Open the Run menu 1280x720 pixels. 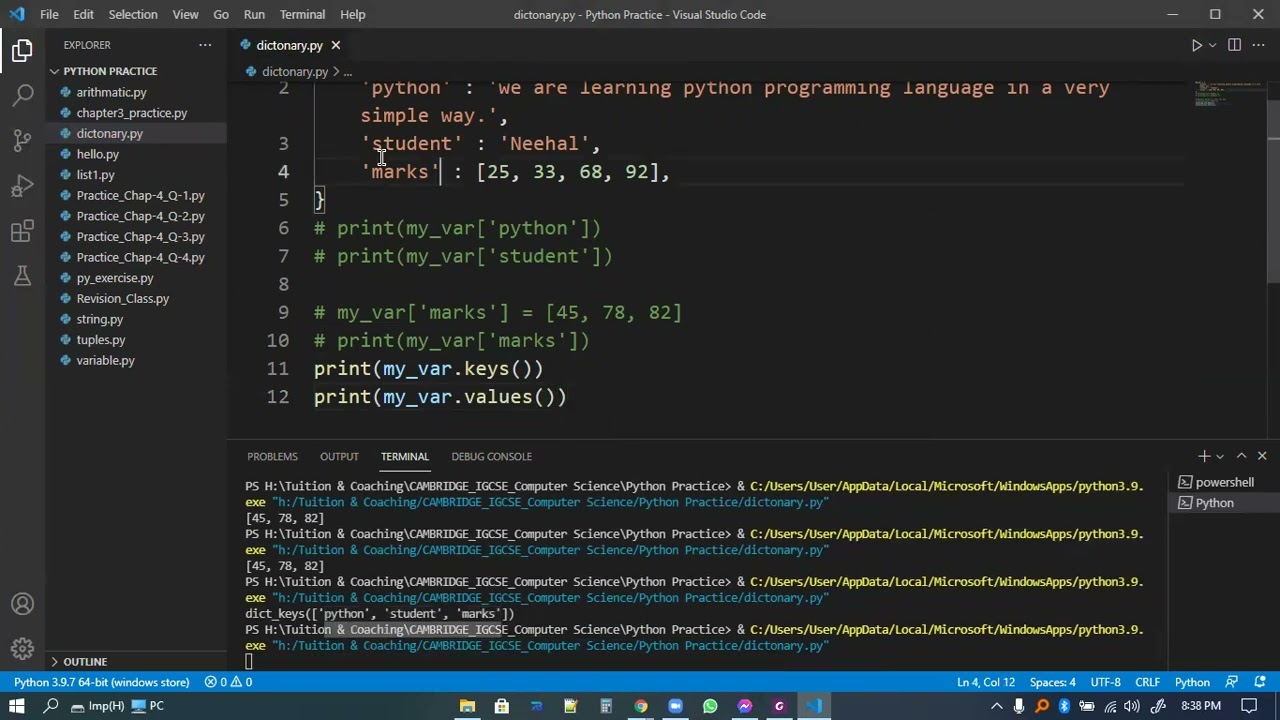pos(254,14)
